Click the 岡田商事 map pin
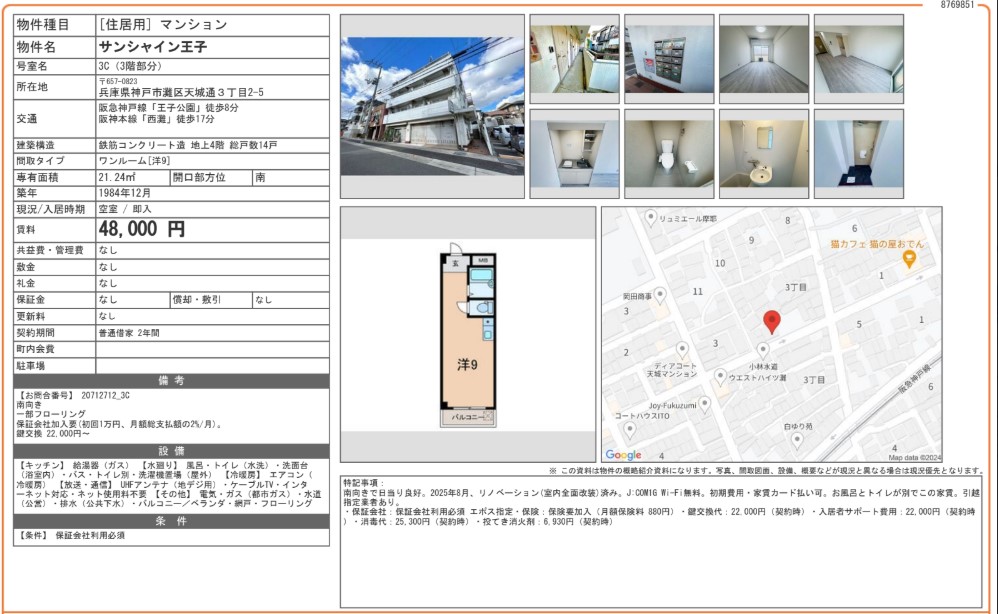The image size is (998, 614). 660,294
